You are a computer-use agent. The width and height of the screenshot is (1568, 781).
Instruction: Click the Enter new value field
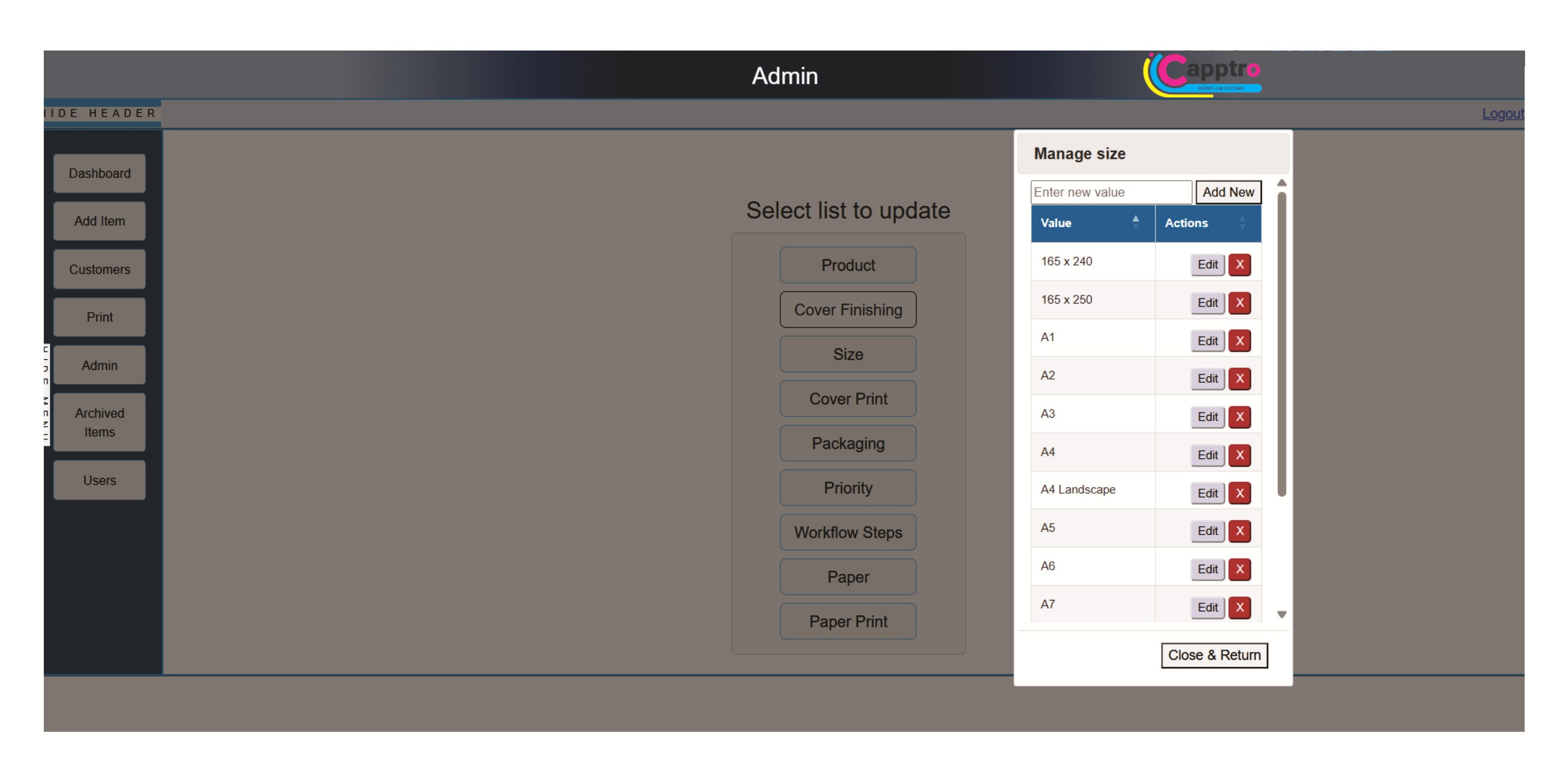pyautogui.click(x=1110, y=192)
